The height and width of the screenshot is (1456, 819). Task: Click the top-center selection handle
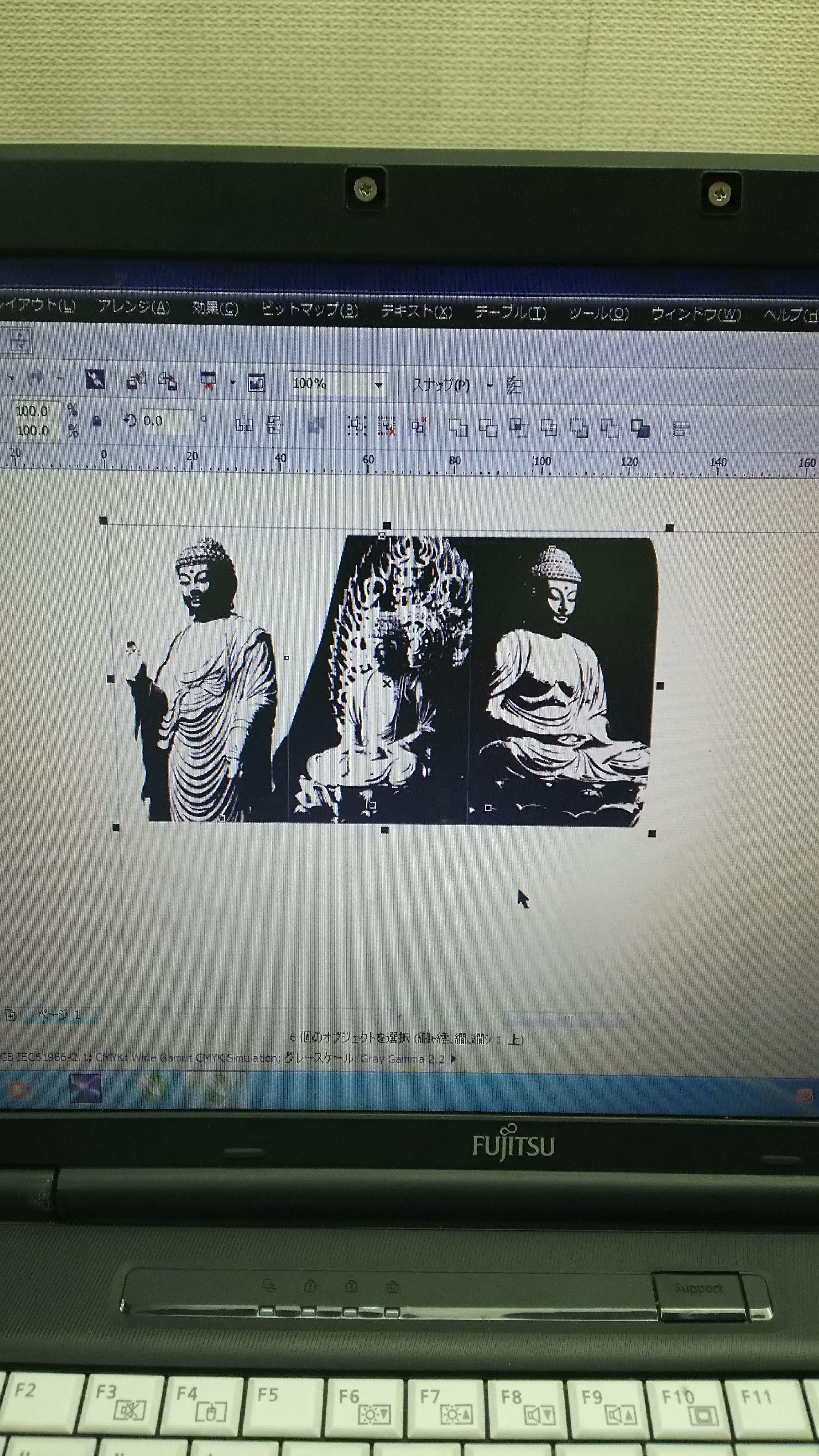[x=387, y=526]
